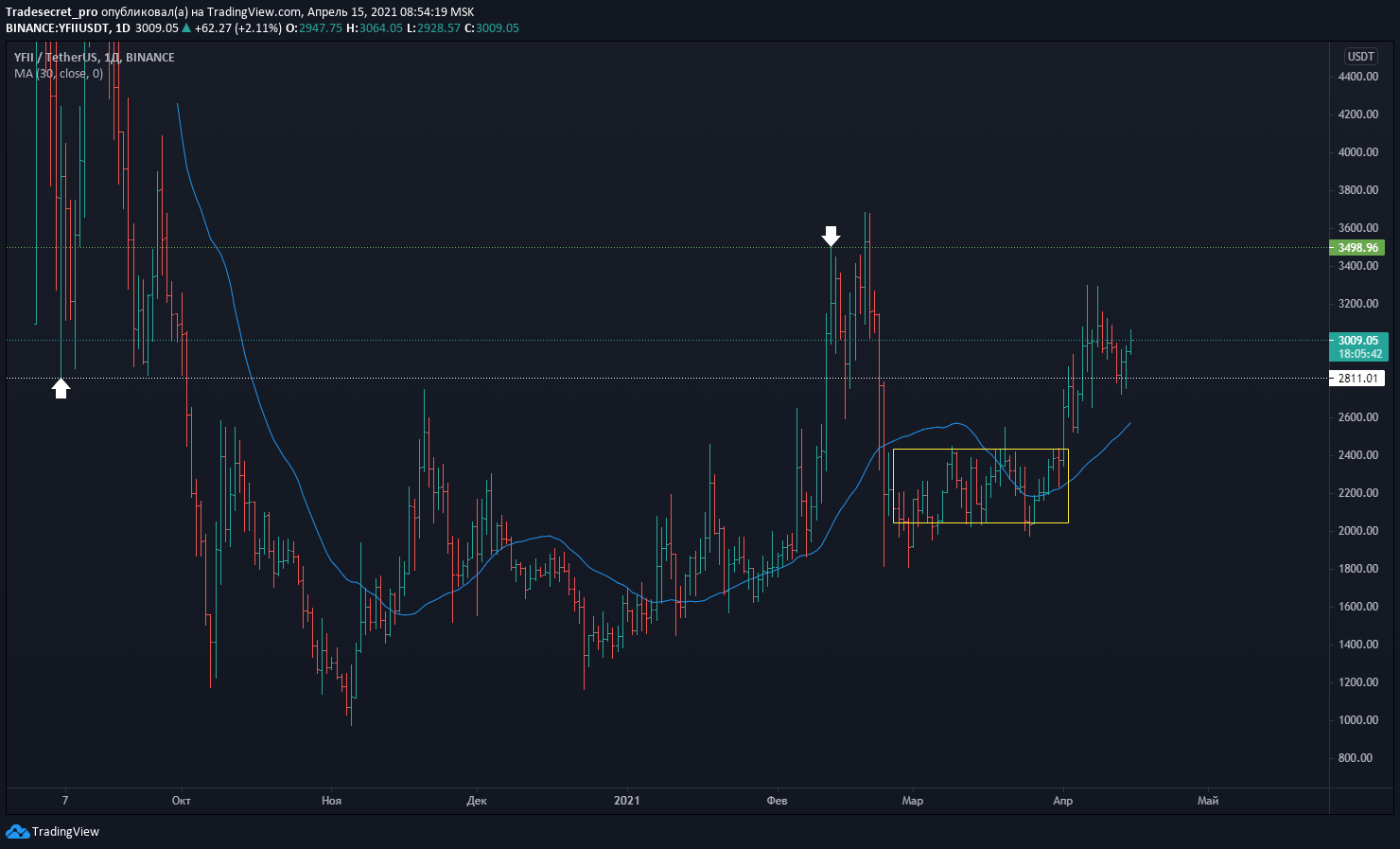Screen dimensions: 1400x849
Task: Click the BINANCE:YFIIUSDT symbol text in header
Action: (x=56, y=28)
